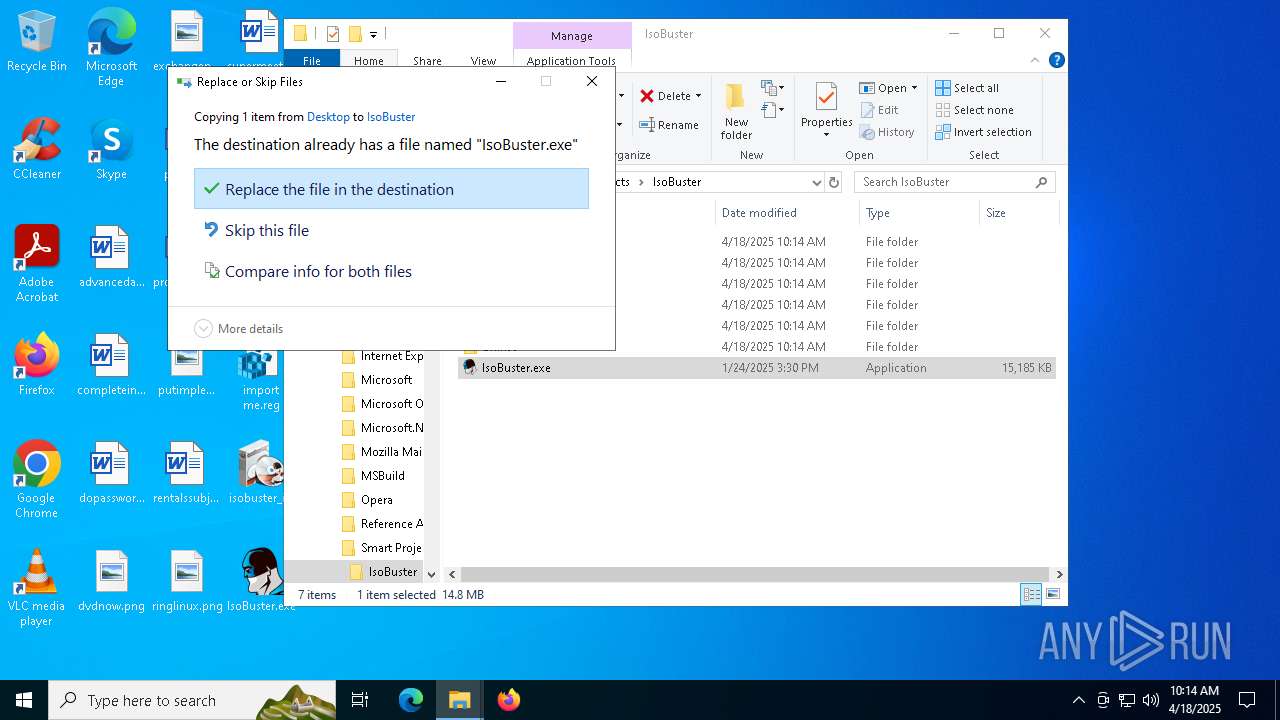Sort by Size column header

pyautogui.click(x=1018, y=212)
